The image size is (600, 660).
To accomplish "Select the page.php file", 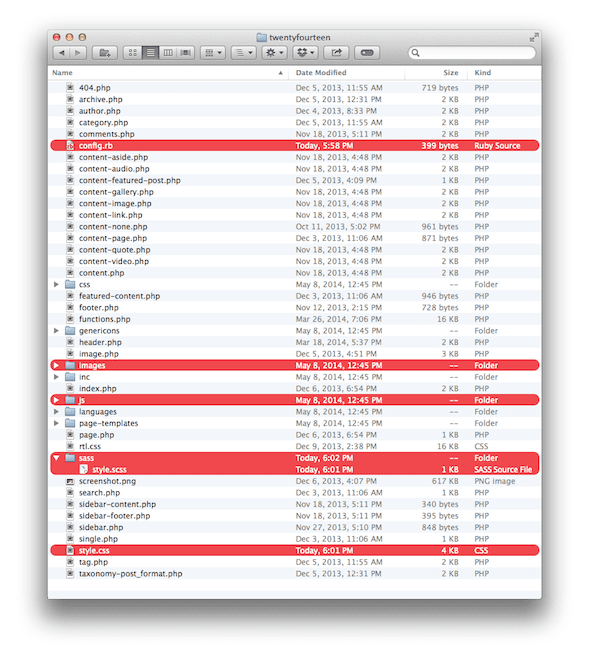I will (295, 435).
